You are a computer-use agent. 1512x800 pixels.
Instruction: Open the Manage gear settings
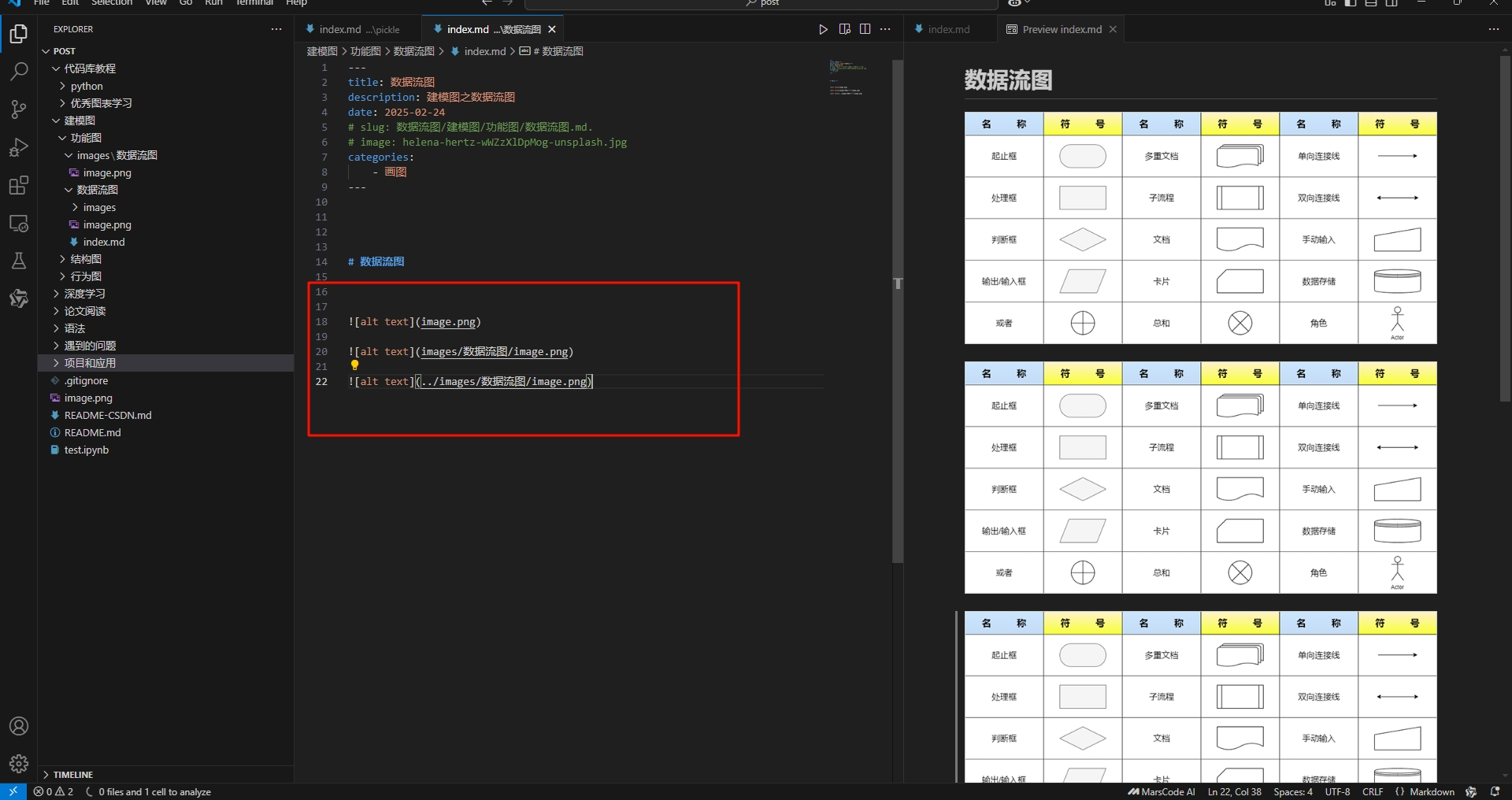point(19,764)
